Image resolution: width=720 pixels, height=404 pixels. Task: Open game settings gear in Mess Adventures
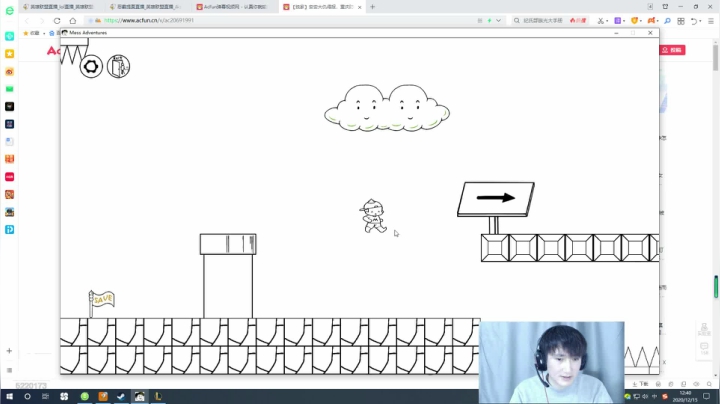click(91, 67)
